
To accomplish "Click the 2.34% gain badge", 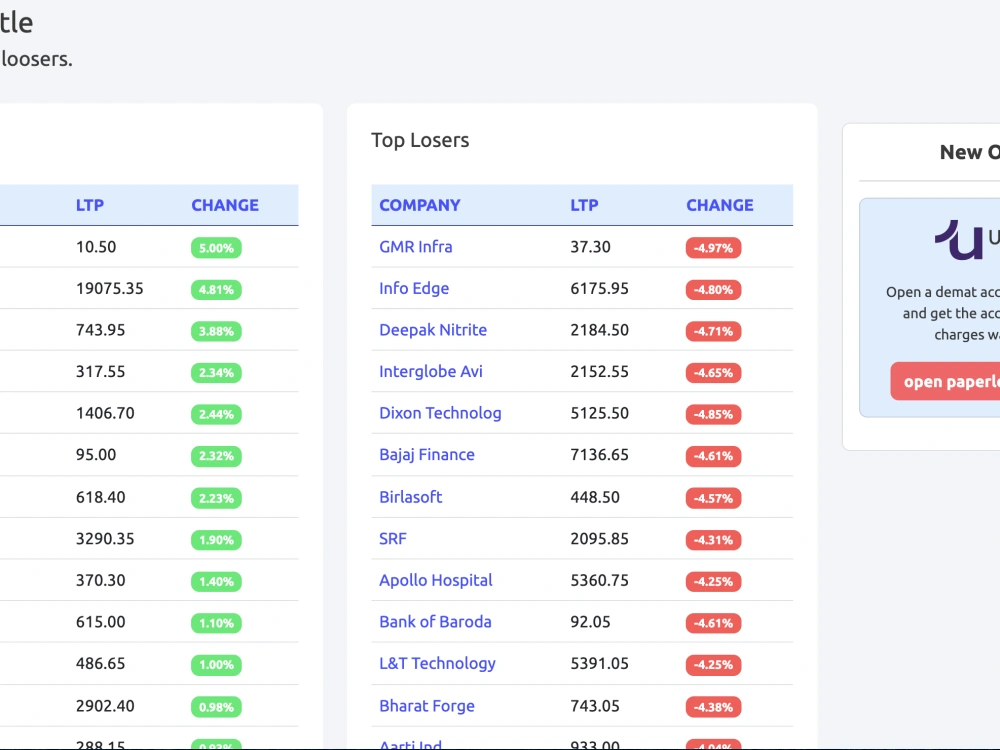I will click(x=216, y=372).
